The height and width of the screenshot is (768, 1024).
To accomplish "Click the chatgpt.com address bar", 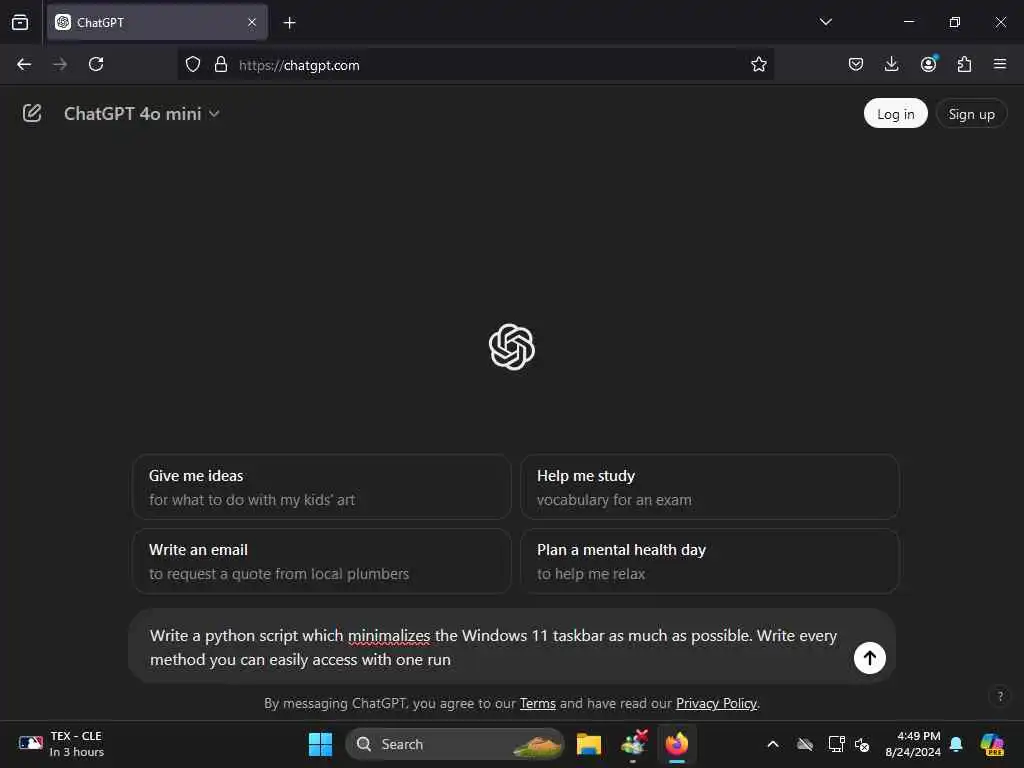I will coord(475,65).
